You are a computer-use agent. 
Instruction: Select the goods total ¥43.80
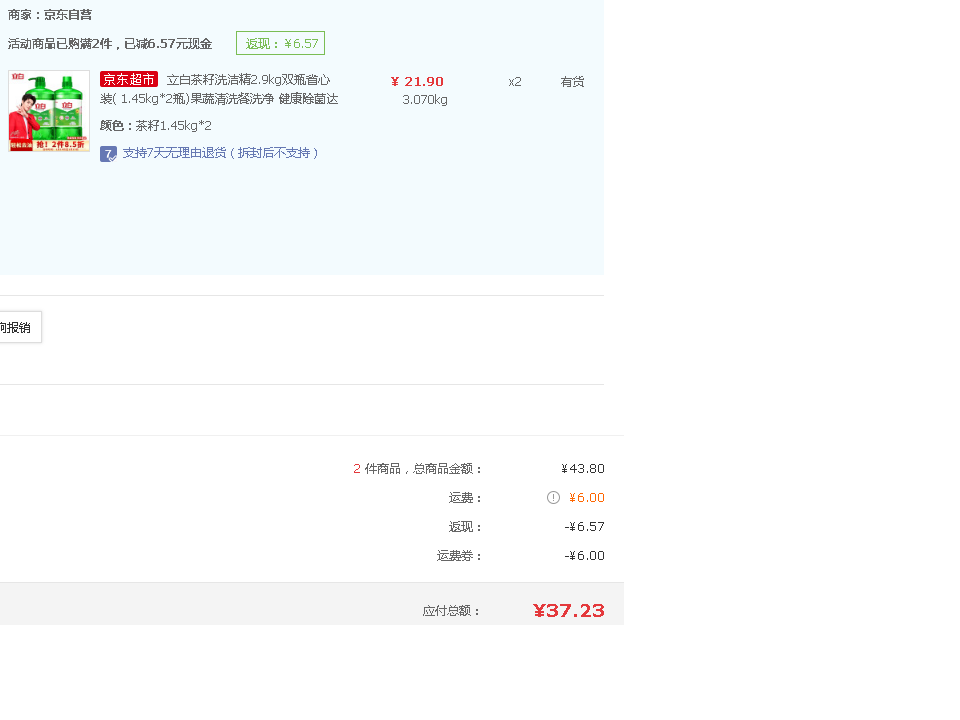point(583,469)
